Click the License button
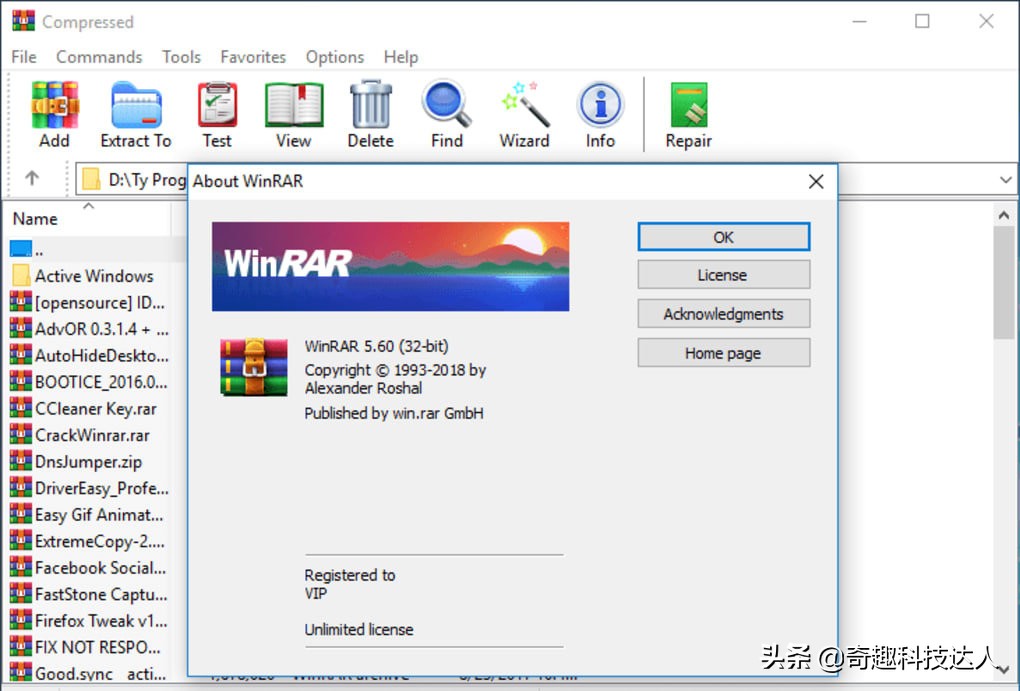Screen dimensions: 1020x691 coord(723,275)
